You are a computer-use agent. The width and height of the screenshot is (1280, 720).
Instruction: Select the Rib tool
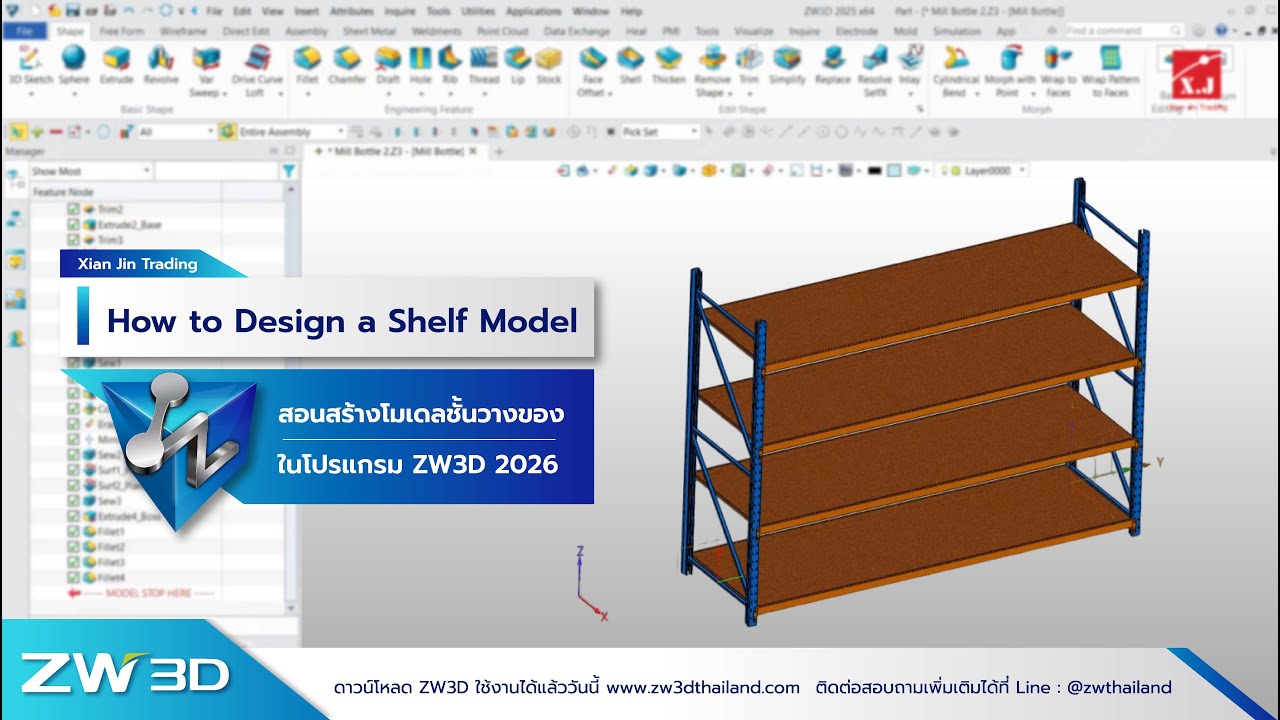[x=450, y=67]
